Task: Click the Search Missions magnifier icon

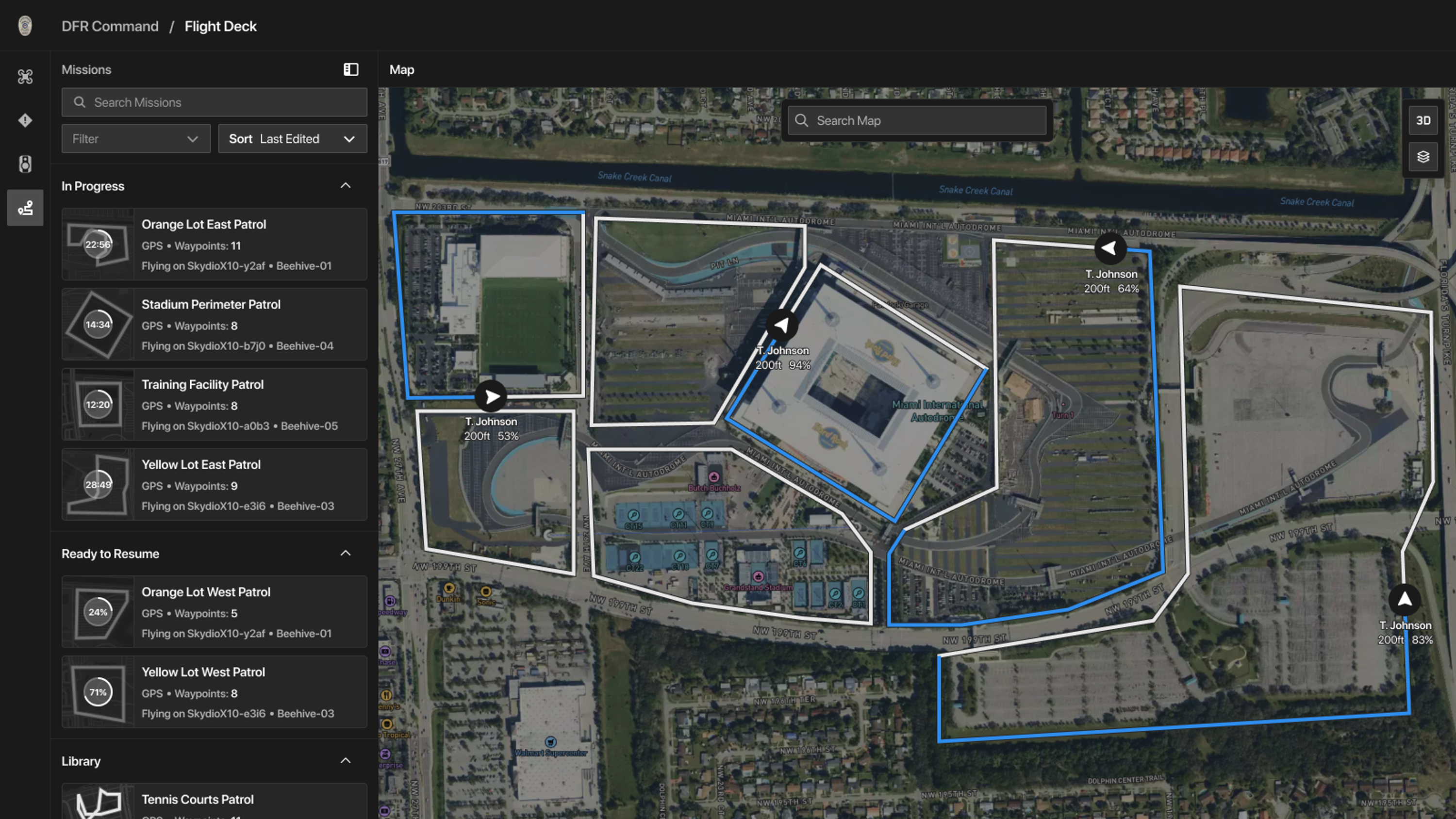Action: (x=80, y=102)
